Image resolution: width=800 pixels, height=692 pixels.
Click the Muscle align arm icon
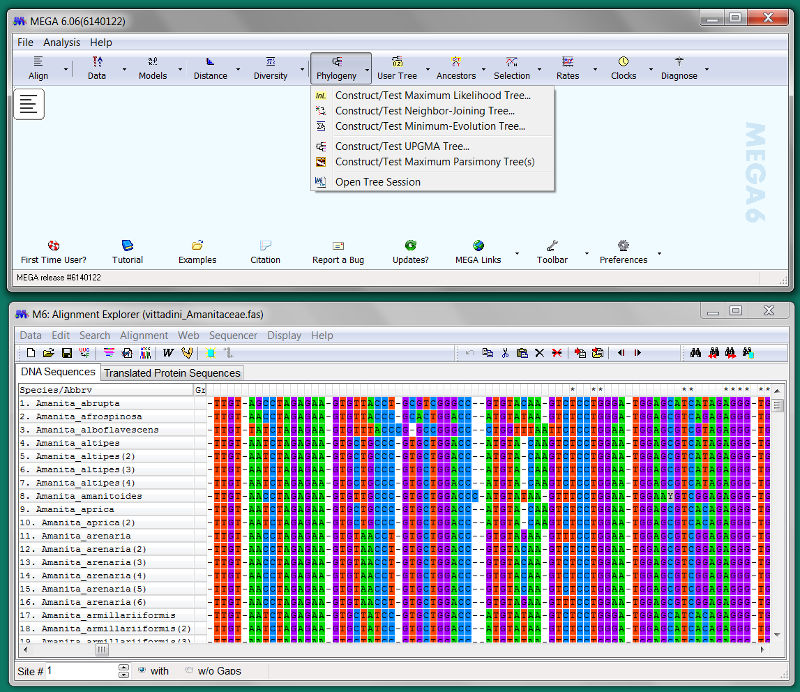(x=187, y=353)
